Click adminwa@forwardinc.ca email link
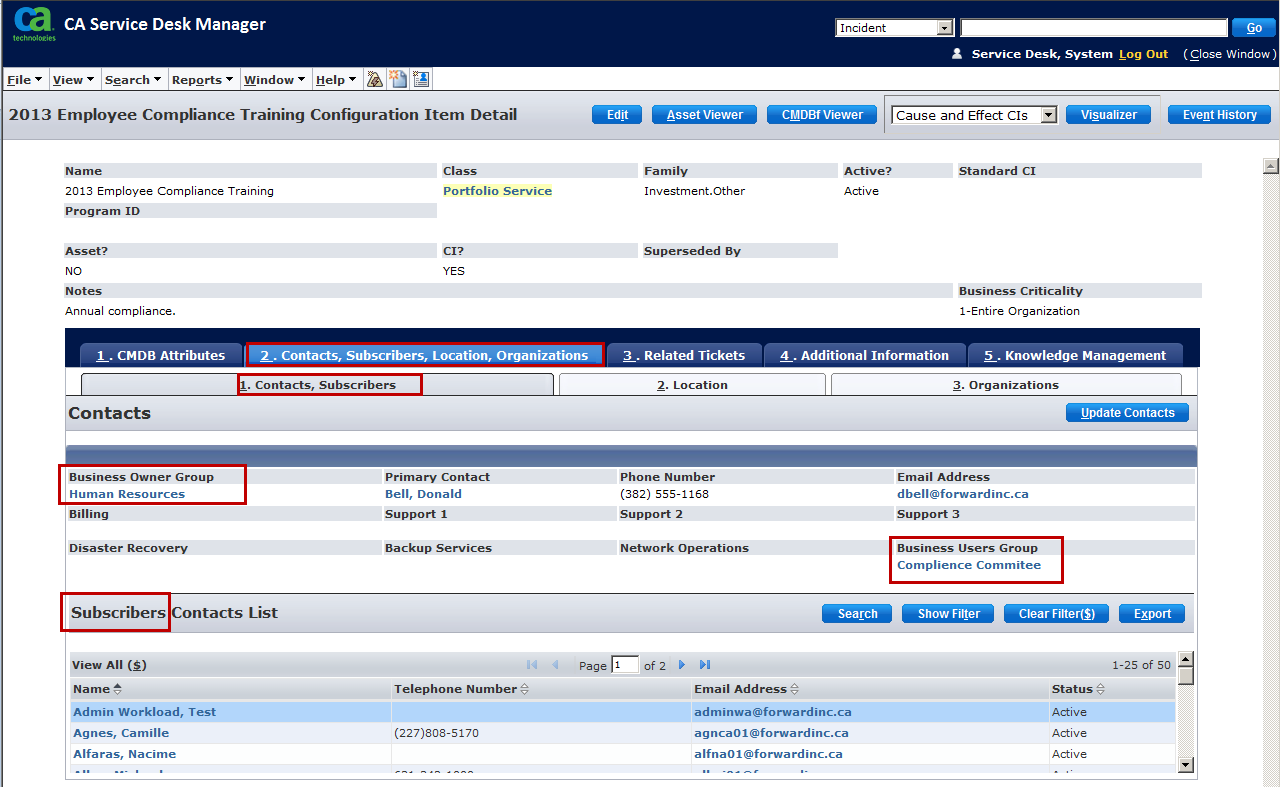 773,712
